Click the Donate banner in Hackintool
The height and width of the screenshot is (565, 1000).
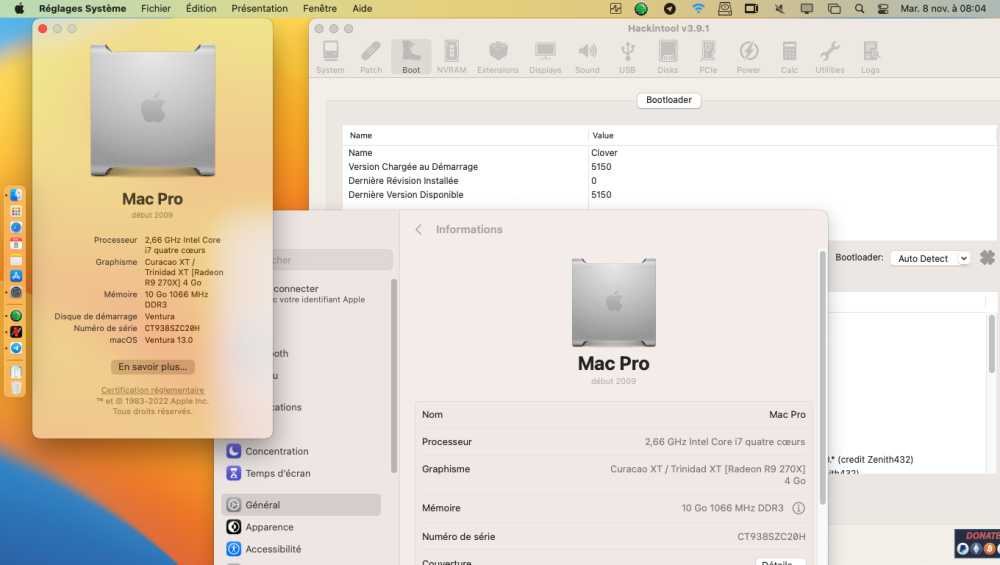pyautogui.click(x=977, y=543)
